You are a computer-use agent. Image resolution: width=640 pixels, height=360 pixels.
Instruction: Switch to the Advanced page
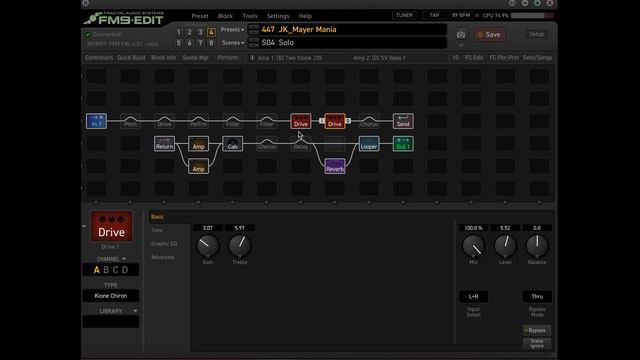pyautogui.click(x=162, y=257)
